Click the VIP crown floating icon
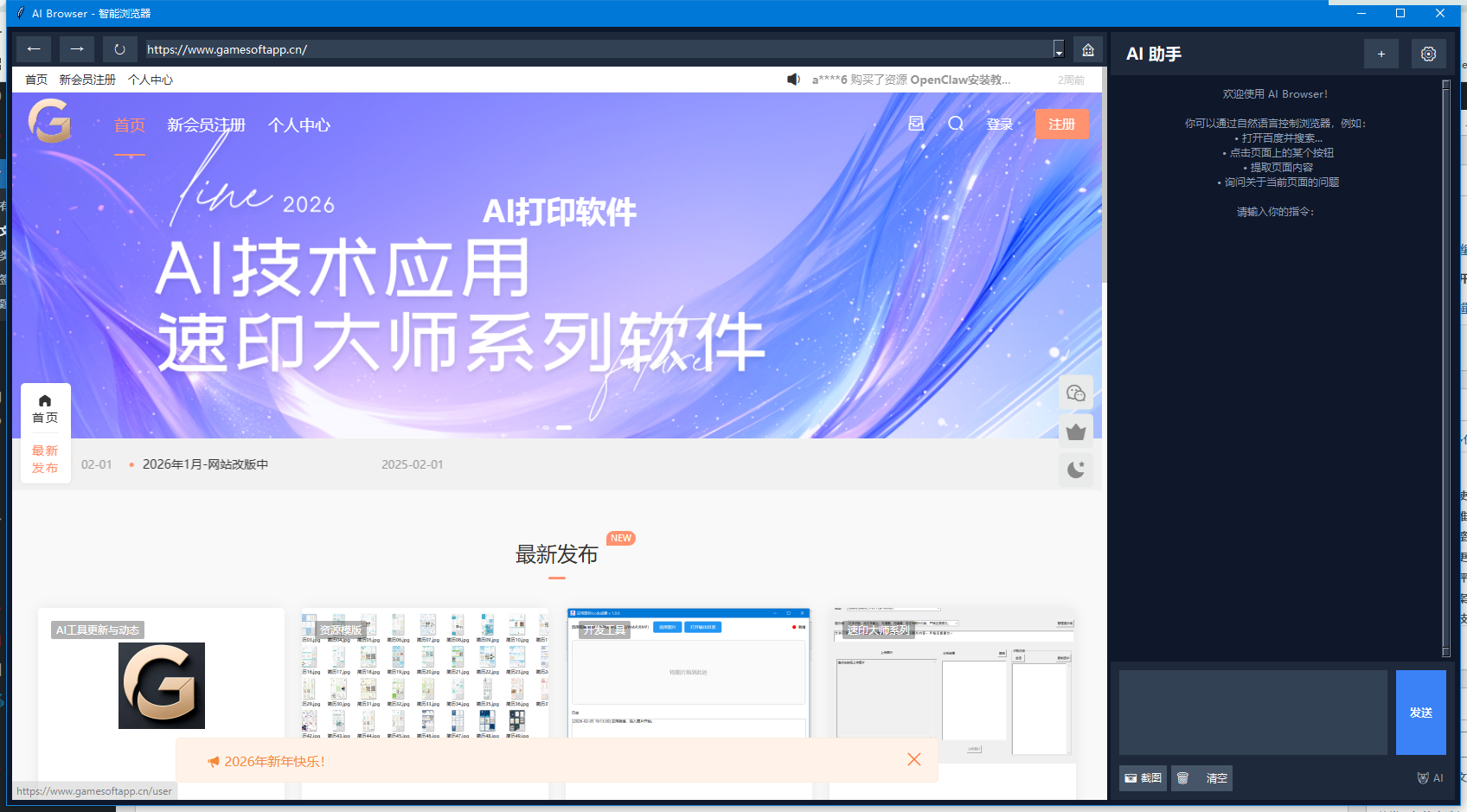The height and width of the screenshot is (812, 1467). [1076, 432]
